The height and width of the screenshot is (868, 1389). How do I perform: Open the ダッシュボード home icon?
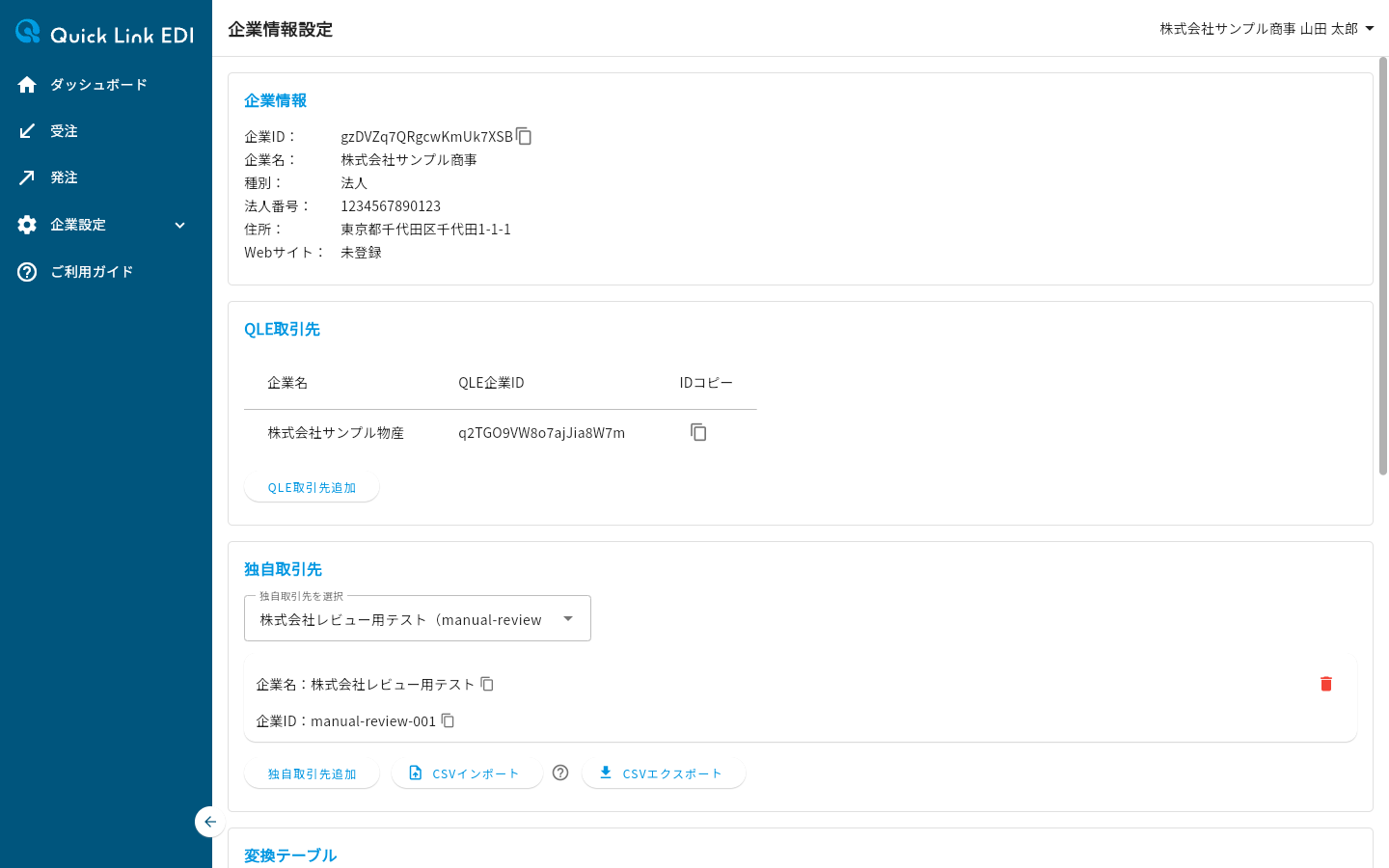(x=27, y=85)
